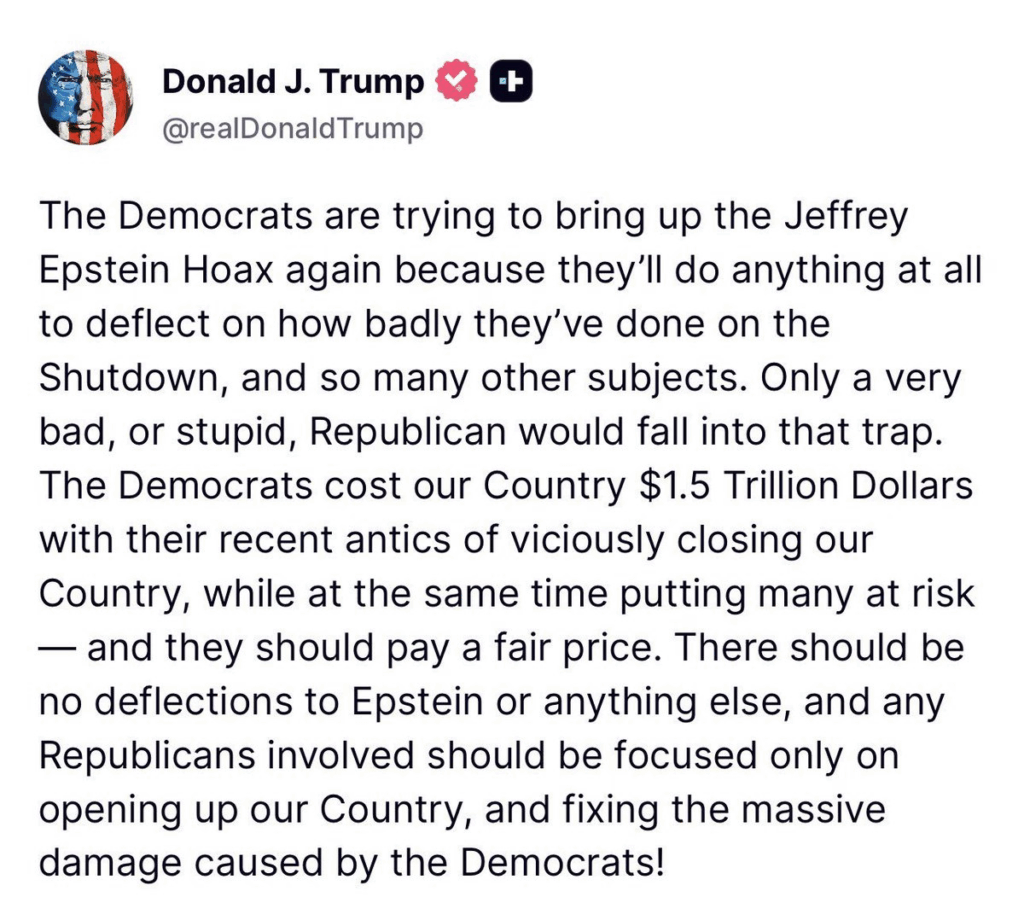Click the black plus badge icon
Screen dimensions: 1024x920
pyautogui.click(x=510, y=82)
